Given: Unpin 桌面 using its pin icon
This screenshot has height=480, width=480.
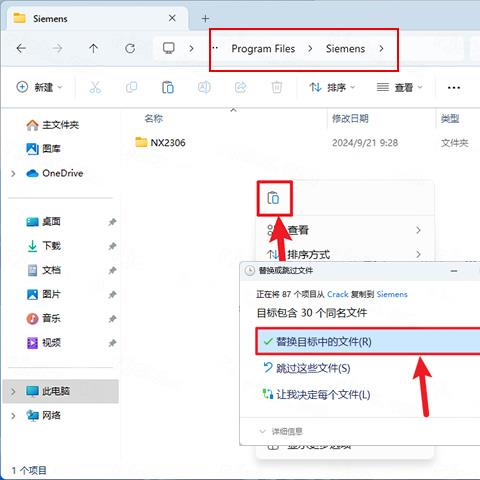Looking at the screenshot, I should tap(112, 222).
